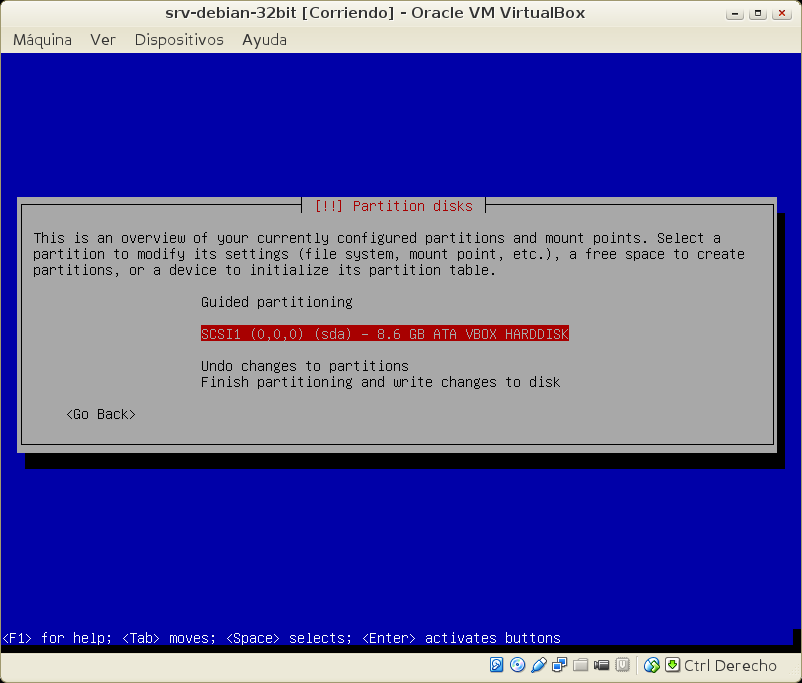Open the Máquina menu
Screen dimensions: 802x683
click(x=42, y=40)
